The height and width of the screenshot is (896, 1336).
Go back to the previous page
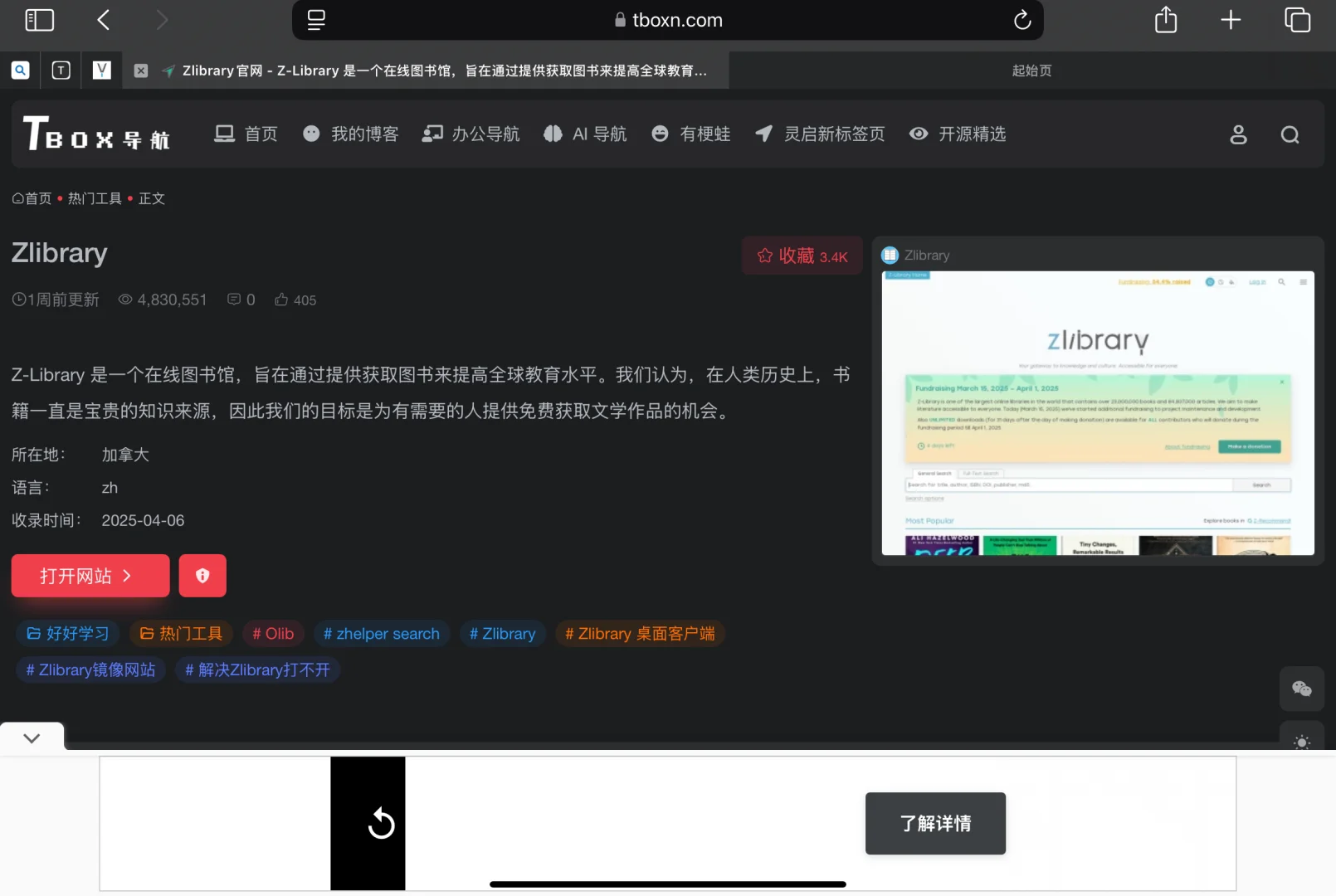[104, 20]
